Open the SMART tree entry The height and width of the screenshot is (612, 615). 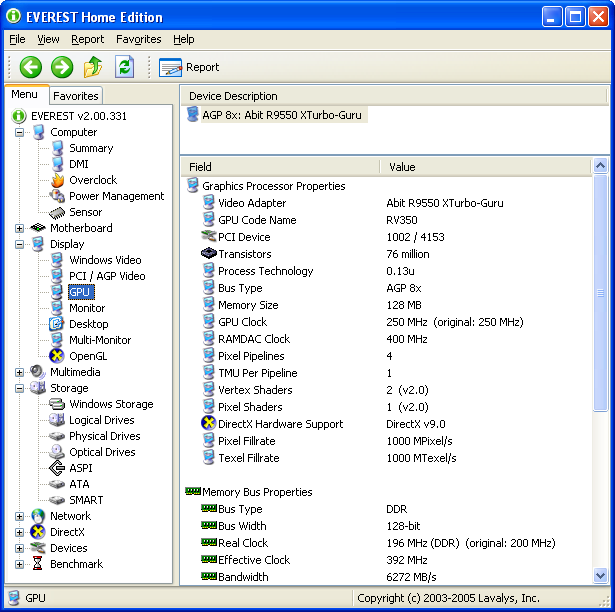[86, 500]
